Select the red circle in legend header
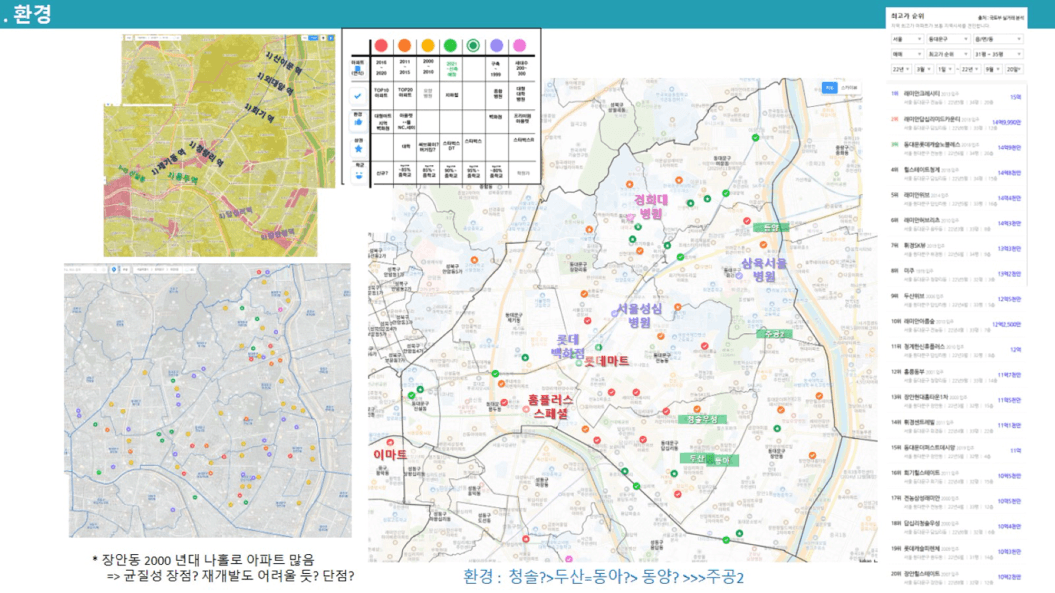Screen dimensions: 1055x593 [381, 45]
